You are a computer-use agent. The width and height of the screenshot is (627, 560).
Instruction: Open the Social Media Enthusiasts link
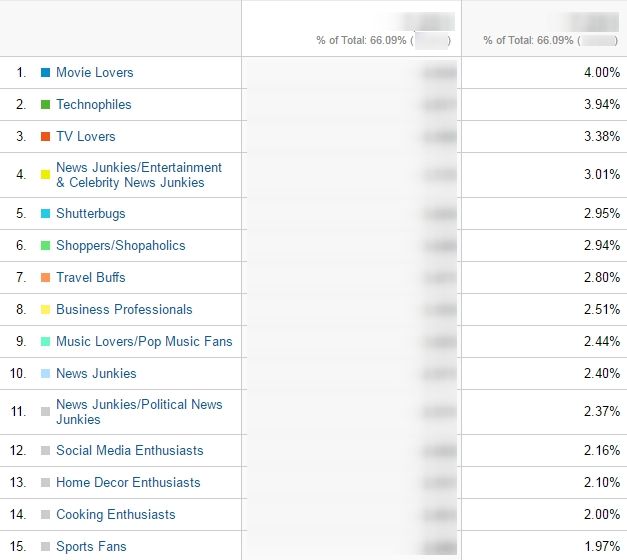129,451
